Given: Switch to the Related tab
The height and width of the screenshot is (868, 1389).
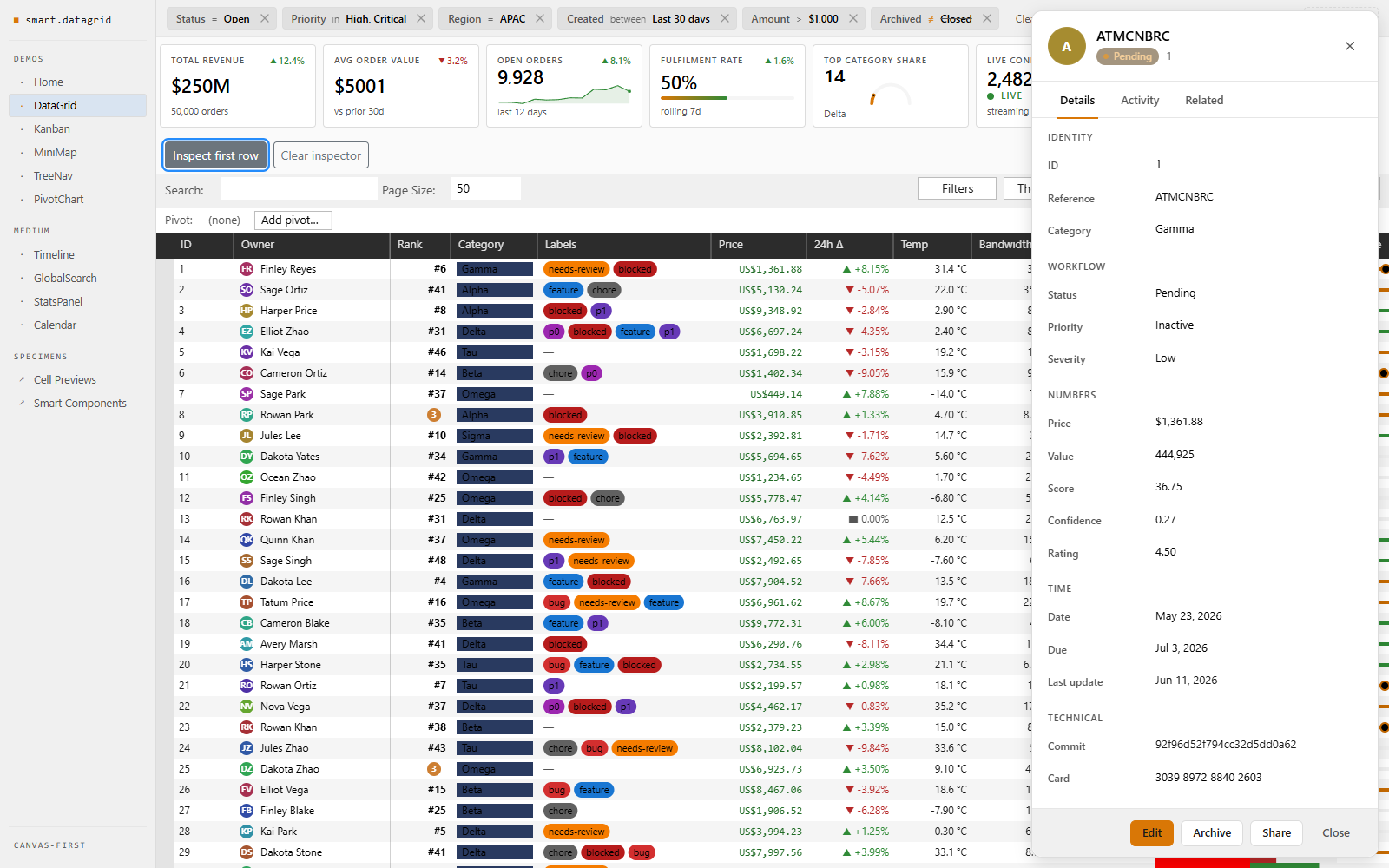Looking at the screenshot, I should [x=1204, y=101].
